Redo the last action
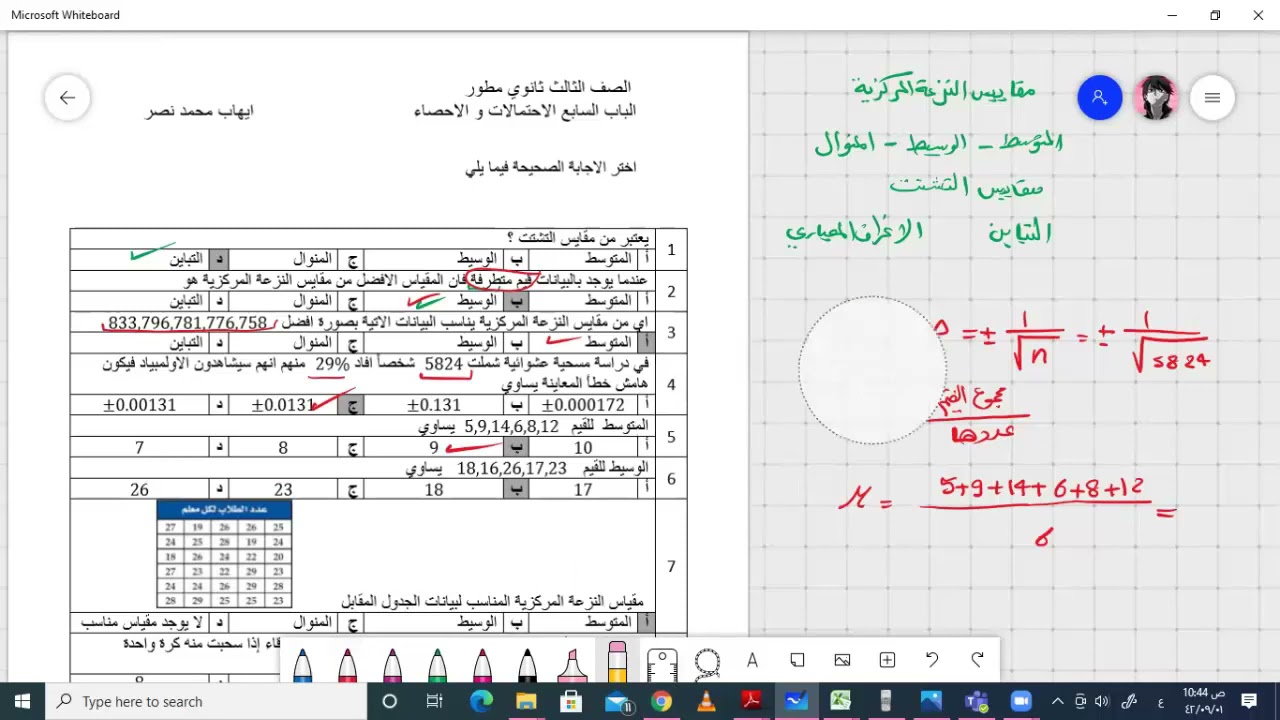The image size is (1280, 720). tap(977, 660)
